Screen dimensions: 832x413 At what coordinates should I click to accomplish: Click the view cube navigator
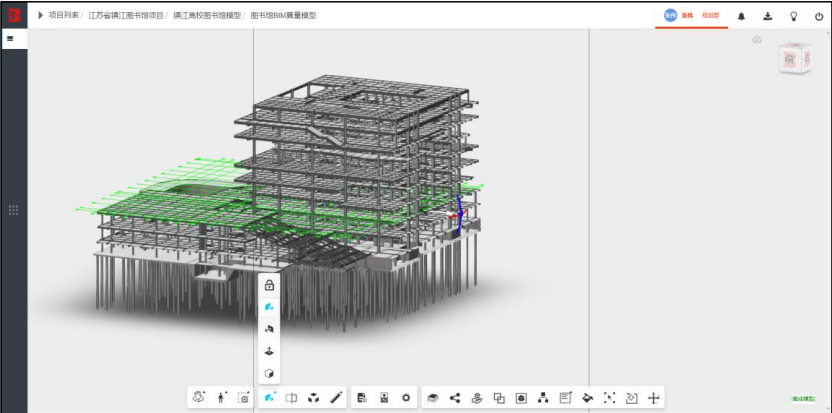795,58
